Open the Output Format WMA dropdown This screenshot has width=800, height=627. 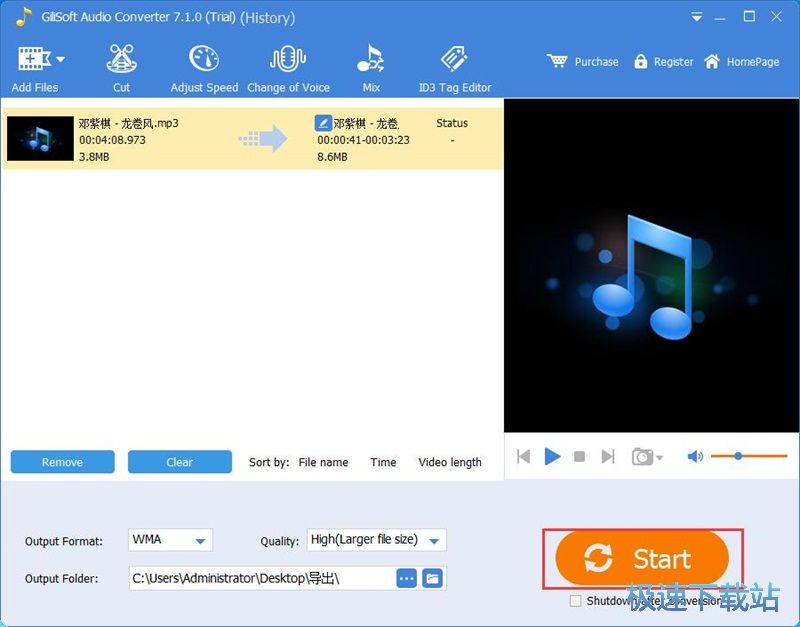170,540
